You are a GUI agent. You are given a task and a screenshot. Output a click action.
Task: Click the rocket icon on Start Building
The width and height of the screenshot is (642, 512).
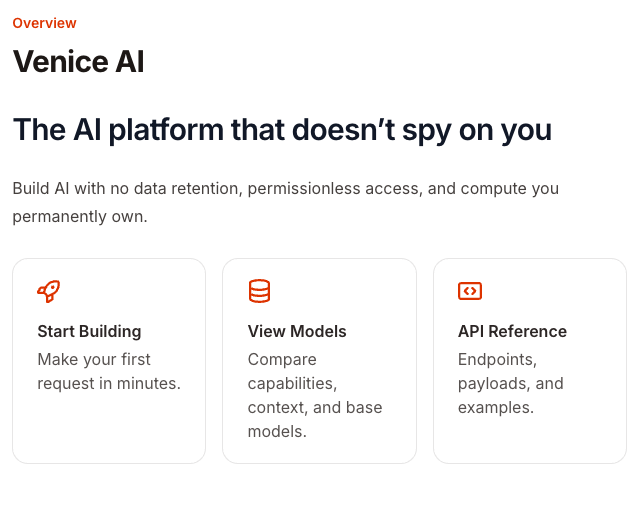tap(48, 291)
